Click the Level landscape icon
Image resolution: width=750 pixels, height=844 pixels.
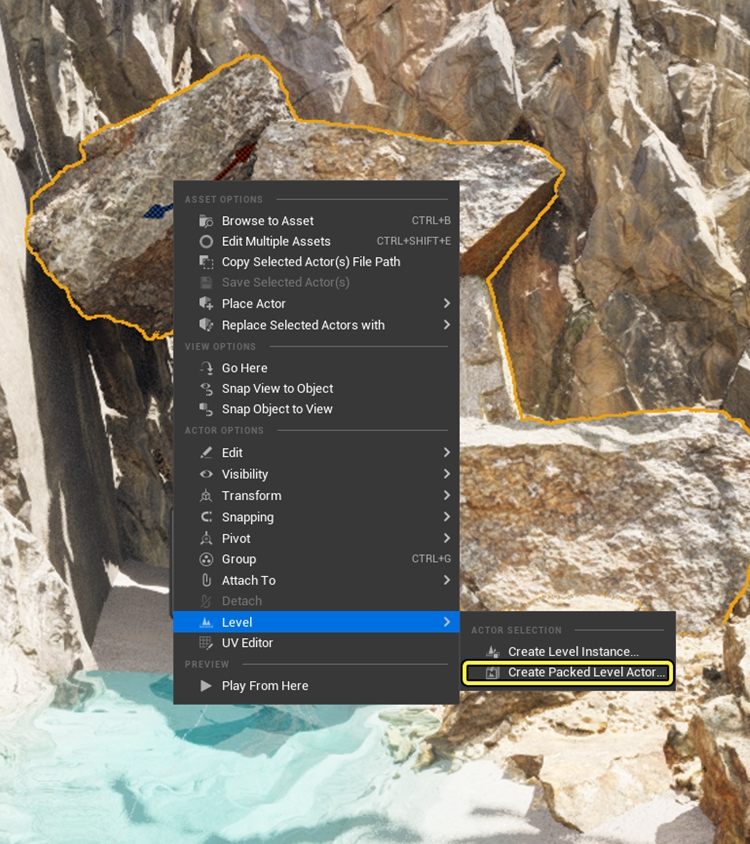[x=206, y=622]
